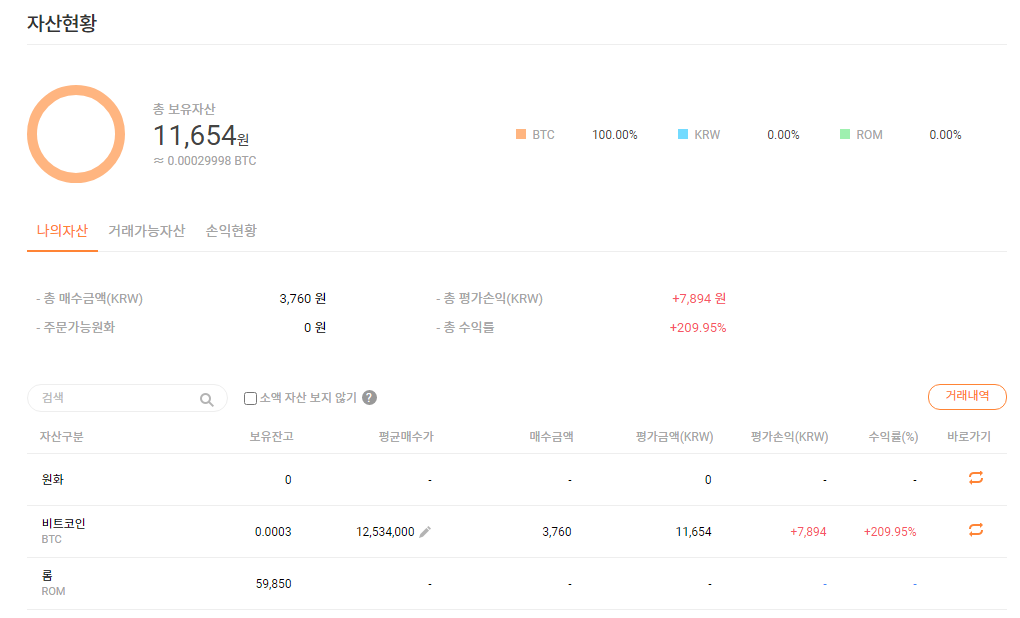
Task: Click the orange BTC legend swatch
Action: (x=520, y=135)
